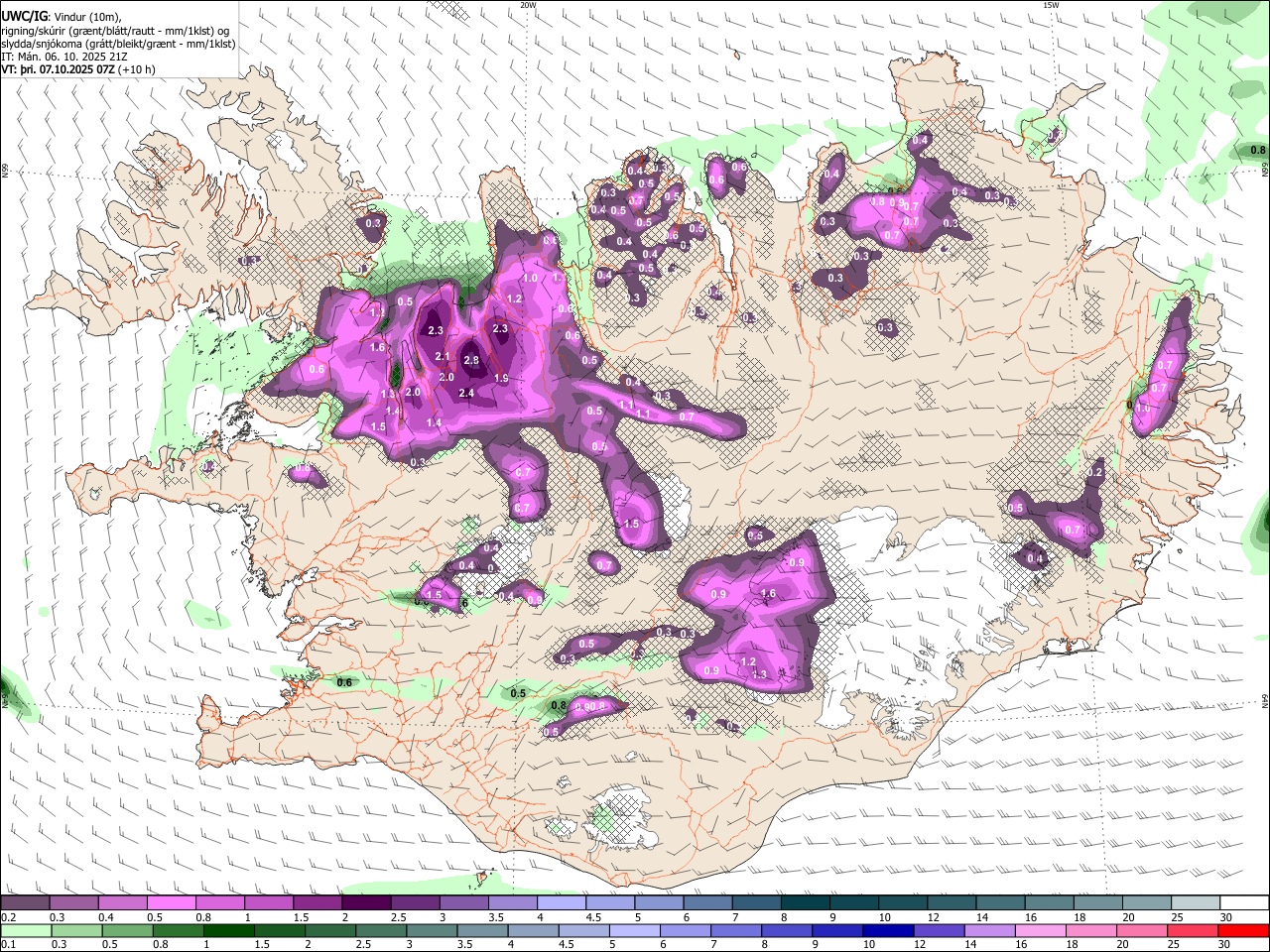Image resolution: width=1270 pixels, height=952 pixels.
Task: Click the '2.8' precipitation value on the map
Action: [471, 360]
